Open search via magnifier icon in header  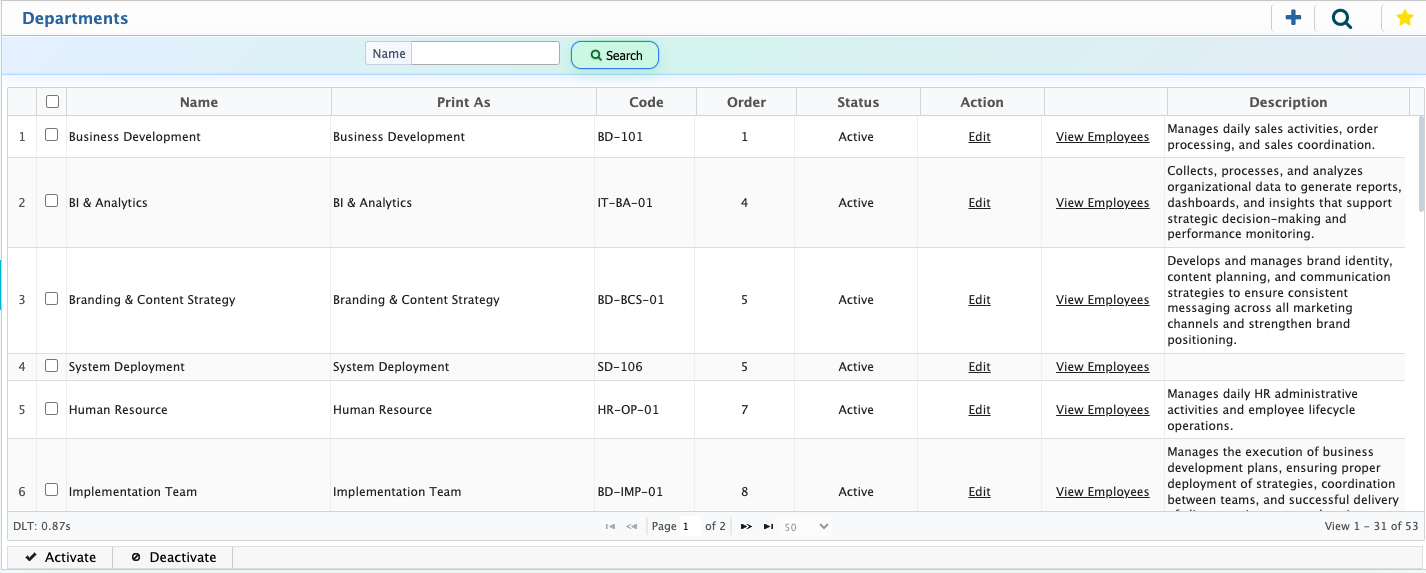1342,18
